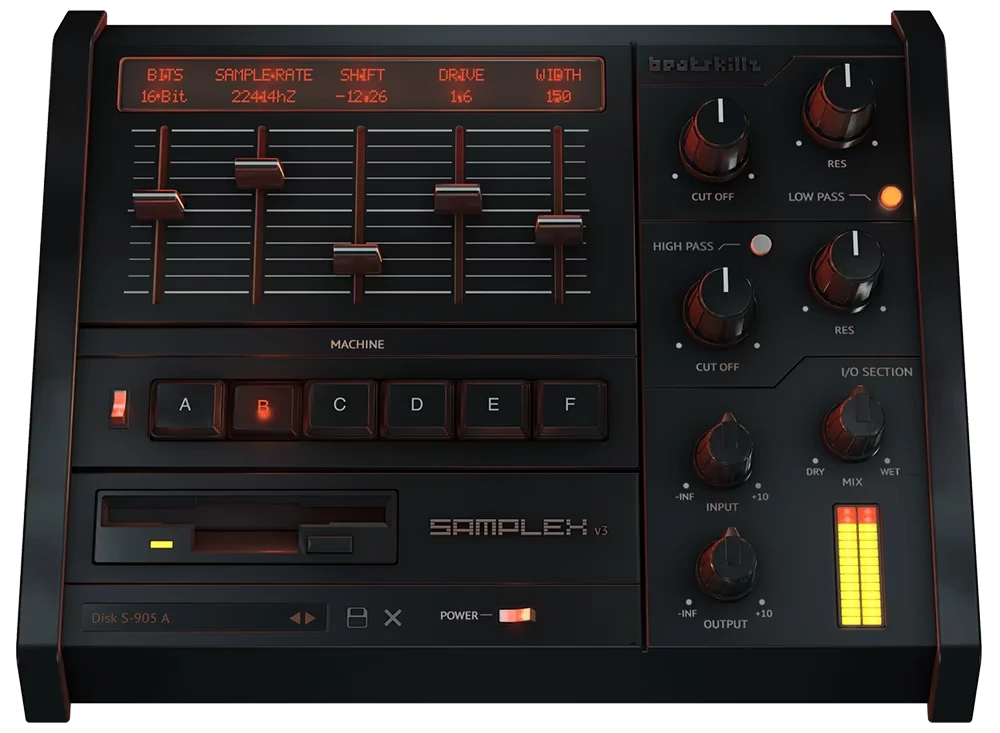Select machine D

[x=416, y=408]
